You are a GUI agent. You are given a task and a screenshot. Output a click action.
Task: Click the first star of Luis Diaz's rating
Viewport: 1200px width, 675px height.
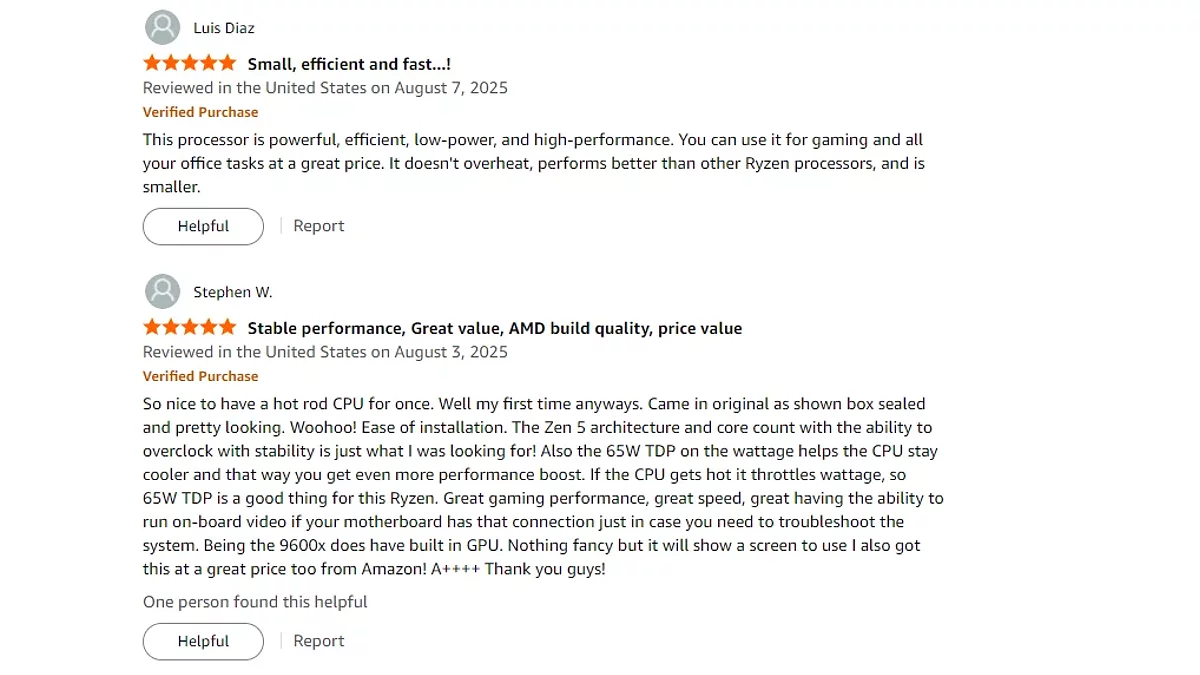coord(153,63)
